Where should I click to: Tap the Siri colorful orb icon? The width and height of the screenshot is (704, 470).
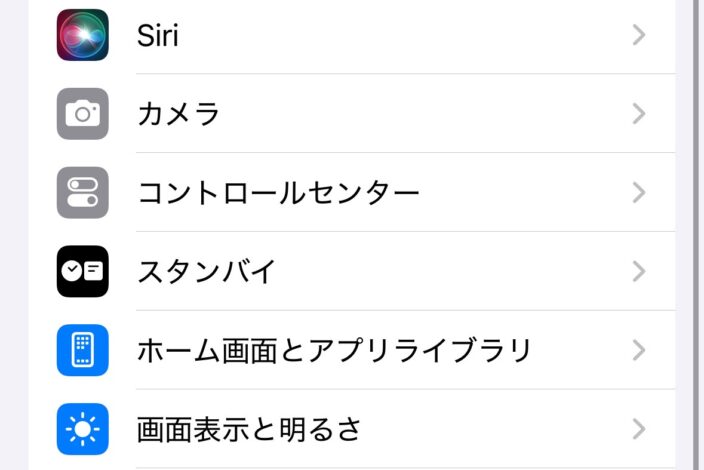coord(83,35)
